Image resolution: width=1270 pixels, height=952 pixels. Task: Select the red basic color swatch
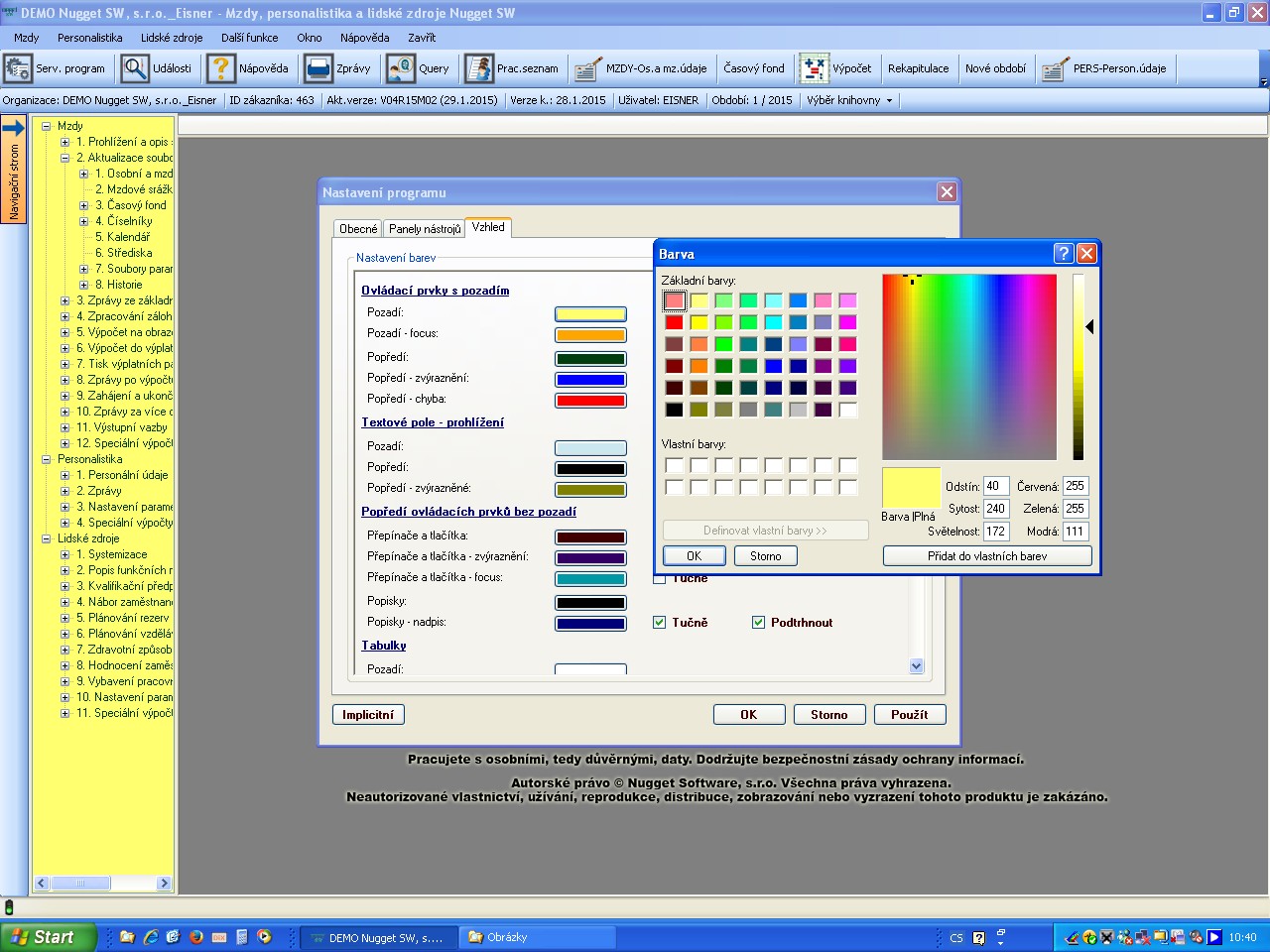click(x=674, y=322)
